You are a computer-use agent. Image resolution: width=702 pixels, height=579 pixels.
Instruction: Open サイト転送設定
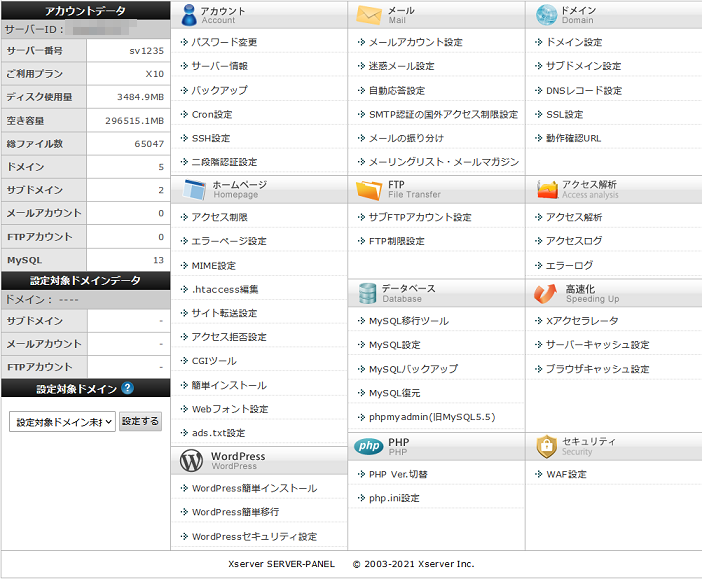(x=224, y=313)
